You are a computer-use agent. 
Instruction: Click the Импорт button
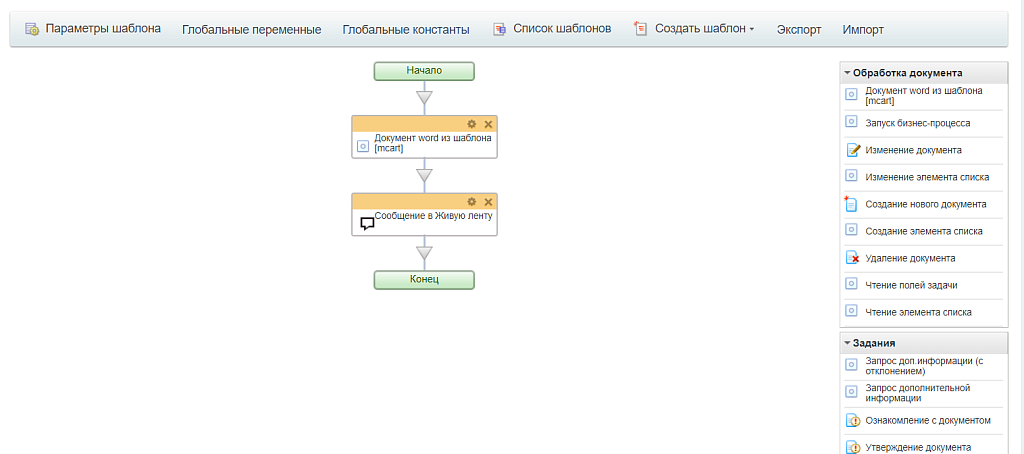(863, 30)
